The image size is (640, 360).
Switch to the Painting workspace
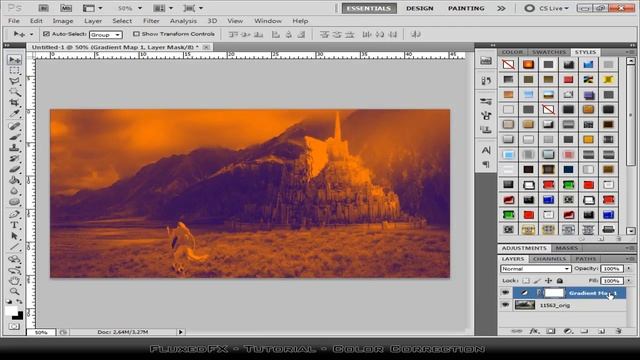(x=466, y=8)
